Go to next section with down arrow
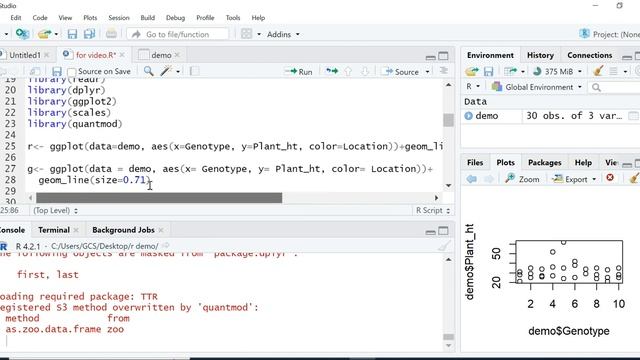 tap(365, 71)
